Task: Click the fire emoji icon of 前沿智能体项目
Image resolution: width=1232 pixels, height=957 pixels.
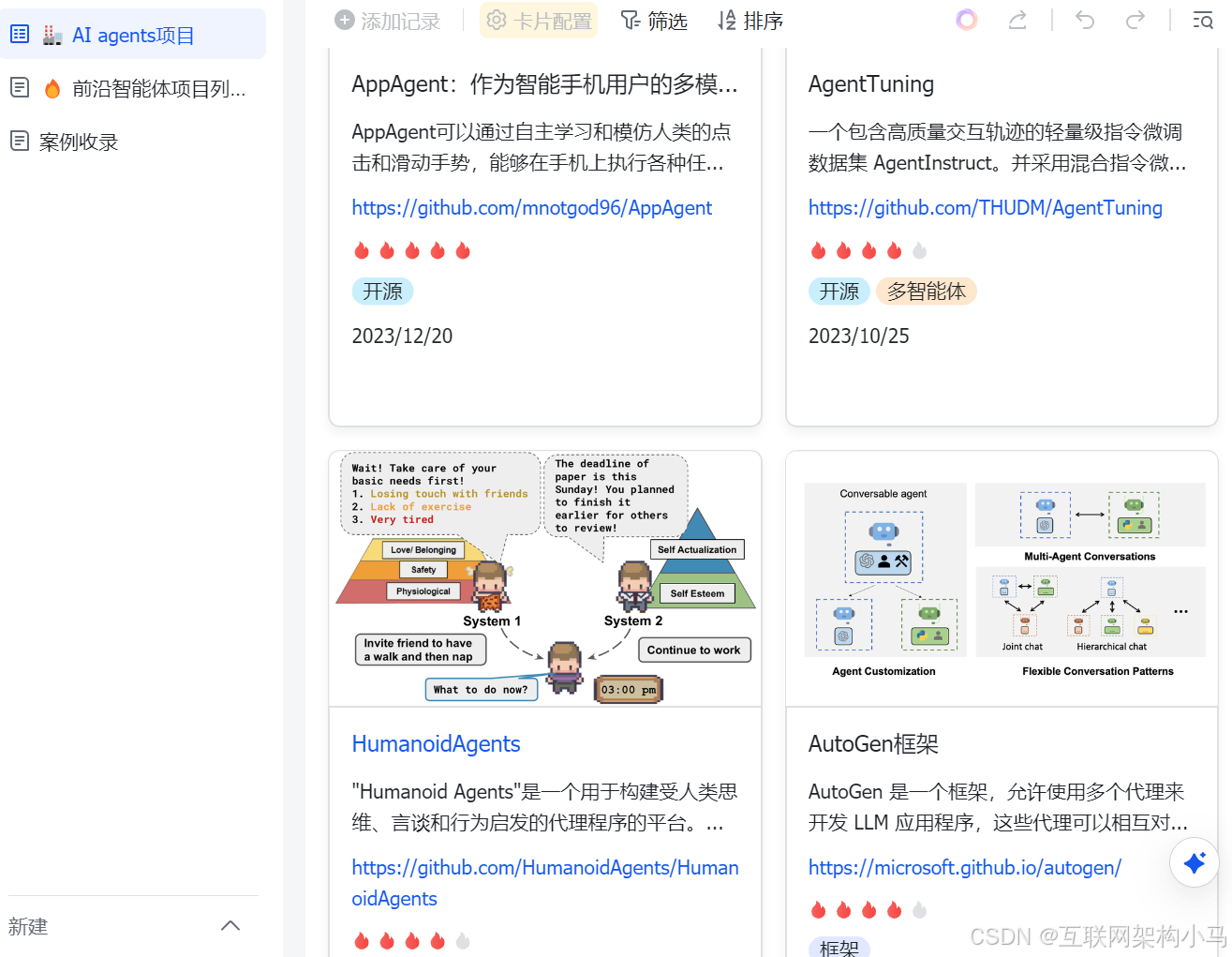Action: 52,88
